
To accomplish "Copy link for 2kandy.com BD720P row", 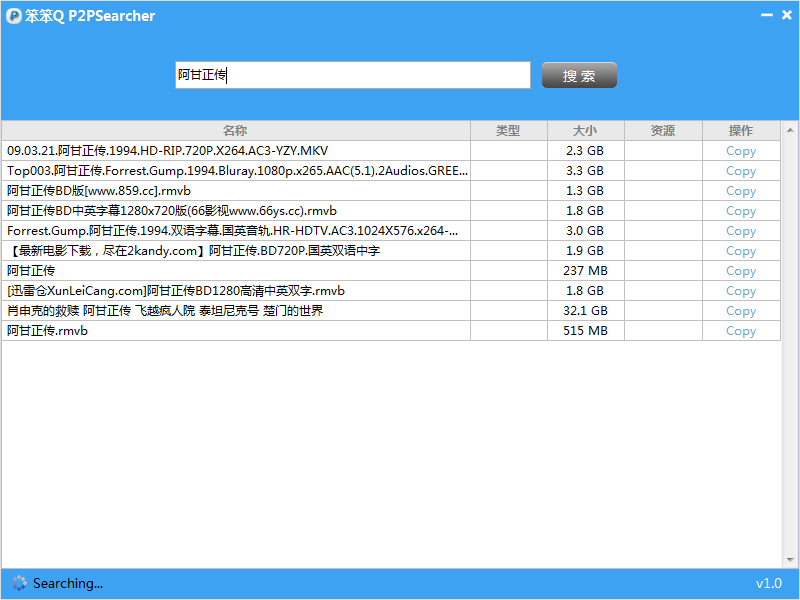I will tap(741, 251).
